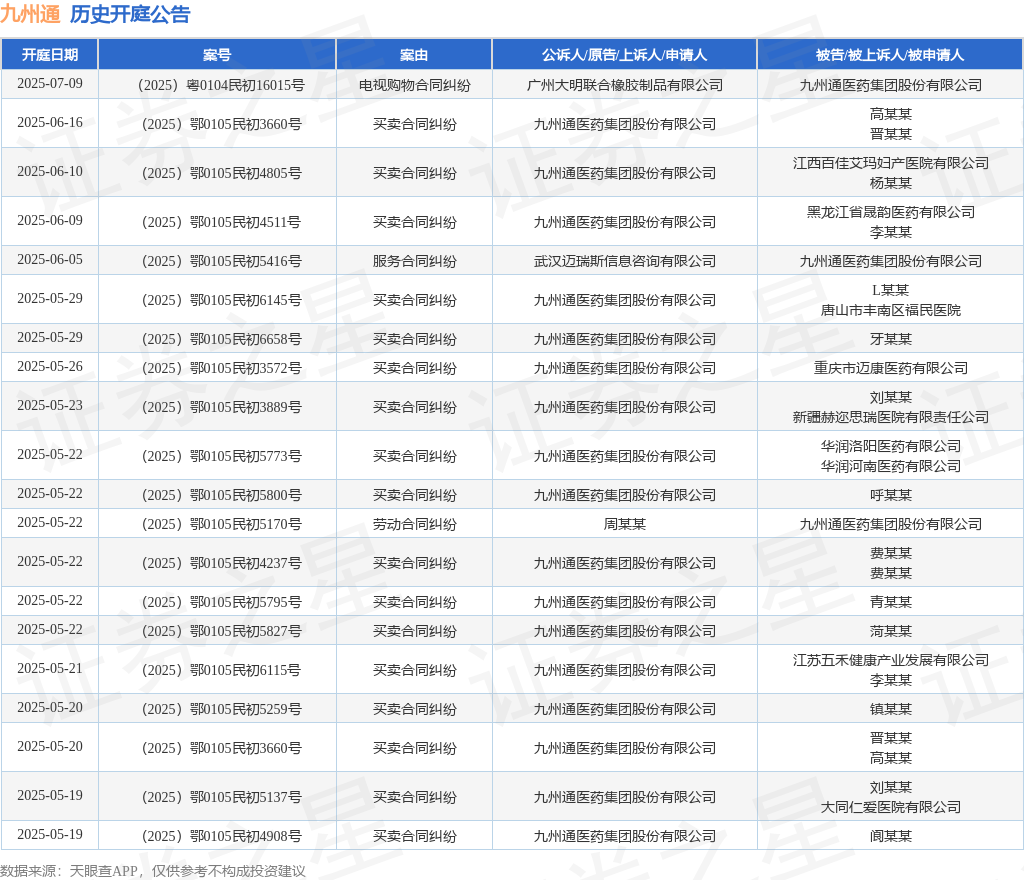Select case number "(2025)鄂0105民初5795号"
Image resolution: width=1024 pixels, height=880 pixels.
point(221,603)
